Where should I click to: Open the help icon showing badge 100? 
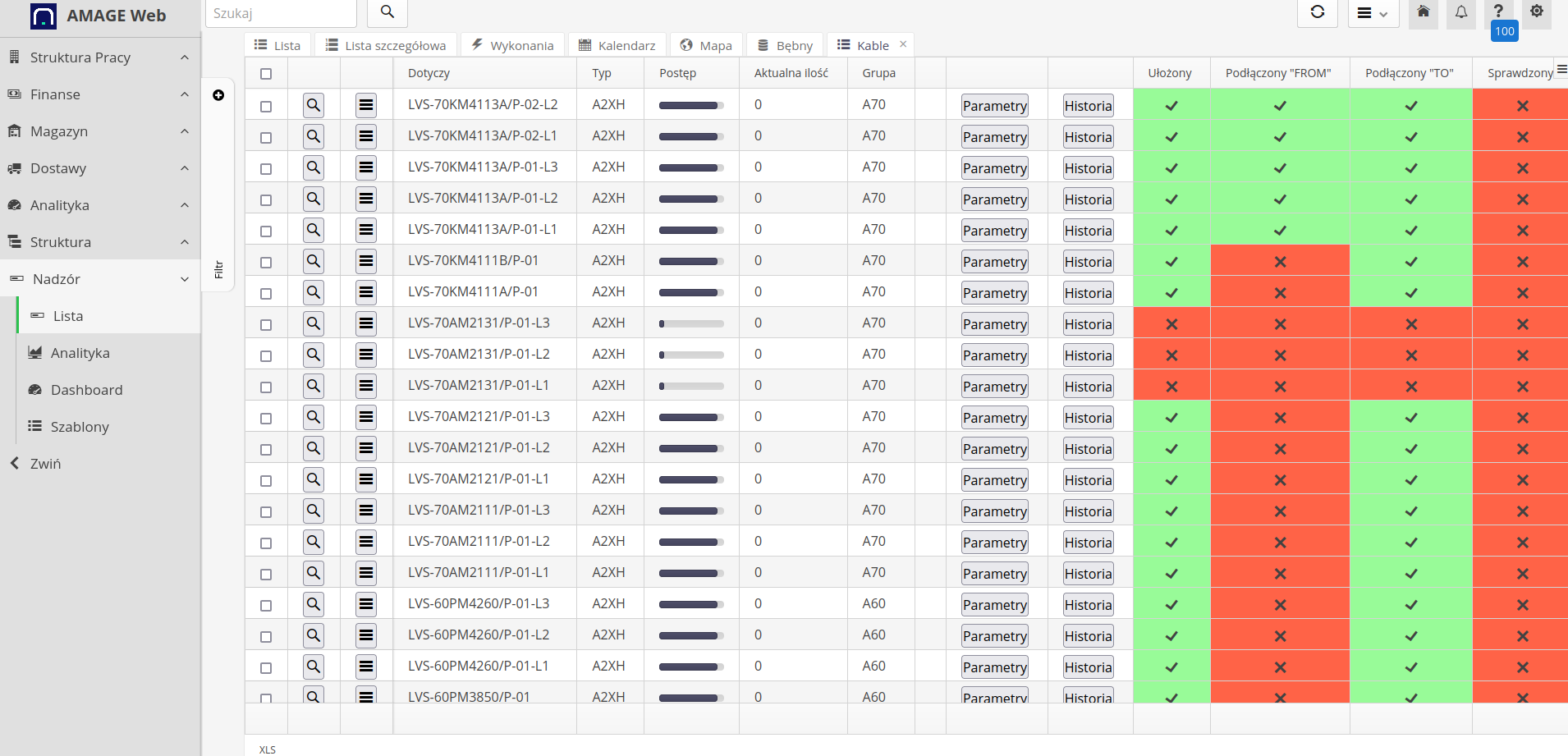click(1499, 11)
